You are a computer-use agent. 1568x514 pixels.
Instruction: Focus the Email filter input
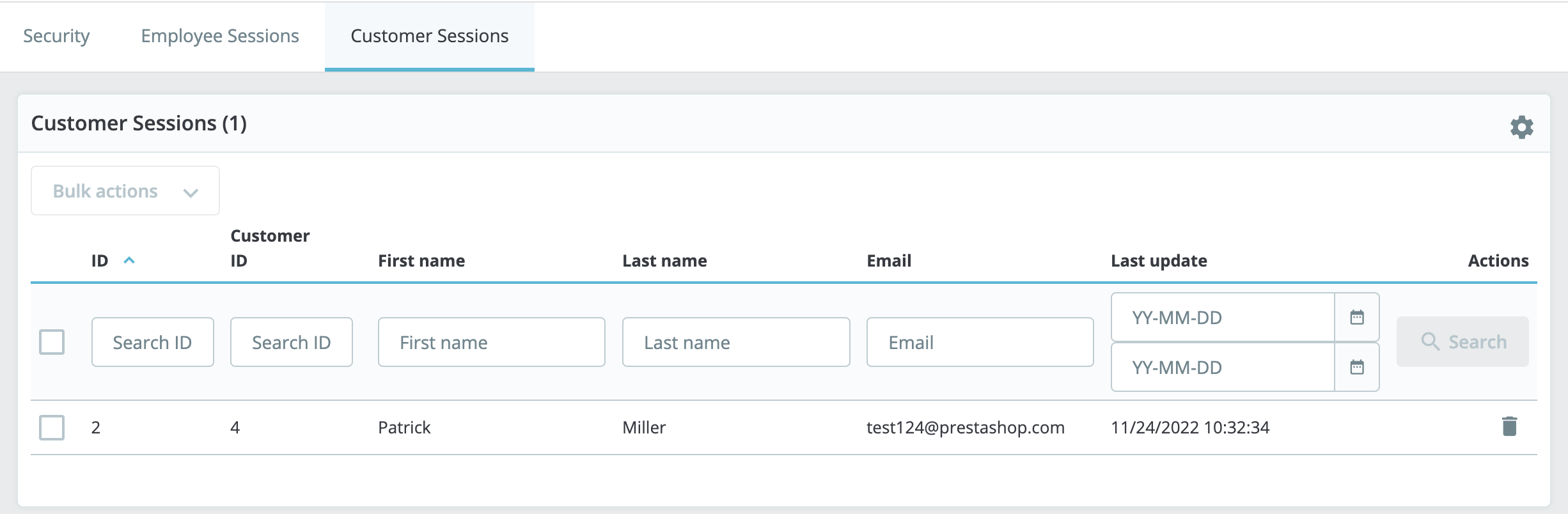click(x=980, y=343)
